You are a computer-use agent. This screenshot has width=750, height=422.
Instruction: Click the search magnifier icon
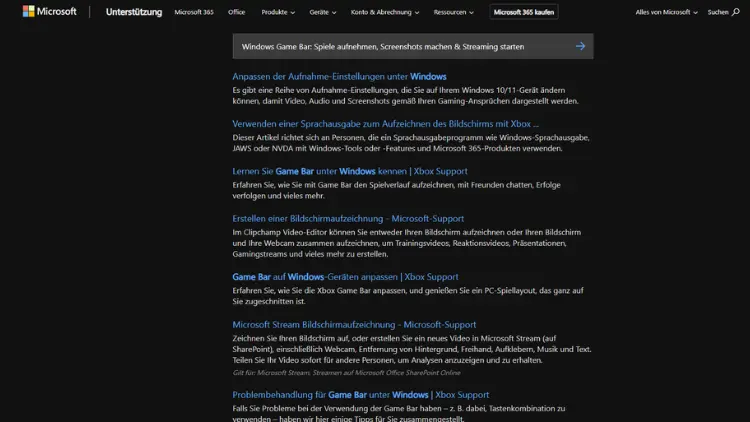(x=736, y=12)
